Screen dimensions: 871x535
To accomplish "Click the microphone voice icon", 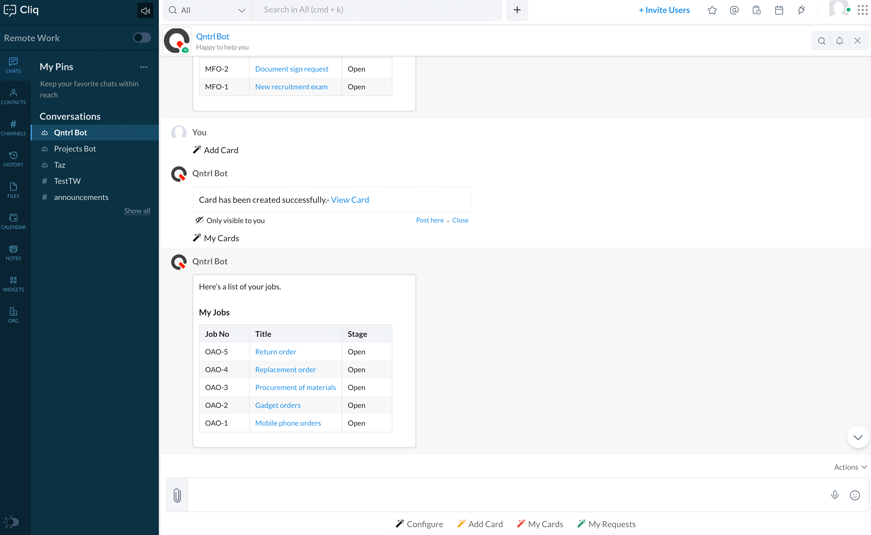I will tap(834, 495).
